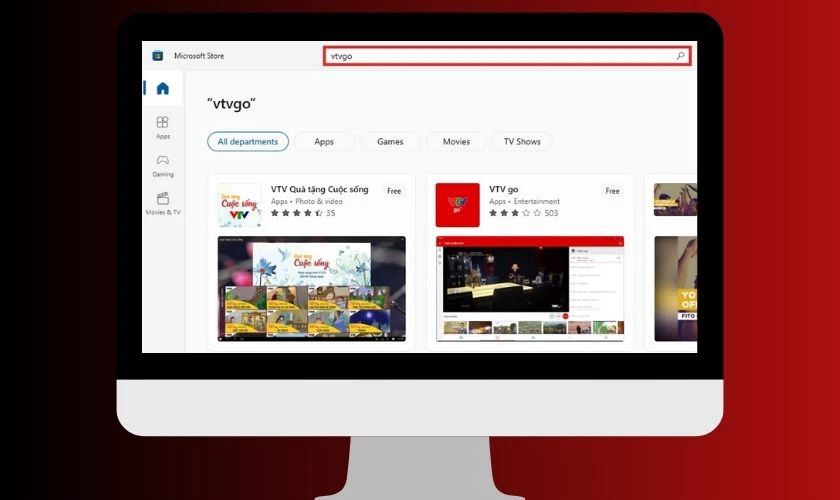840x500 pixels.
Task: Click Apps • Photo & video category text
Action: coord(306,202)
